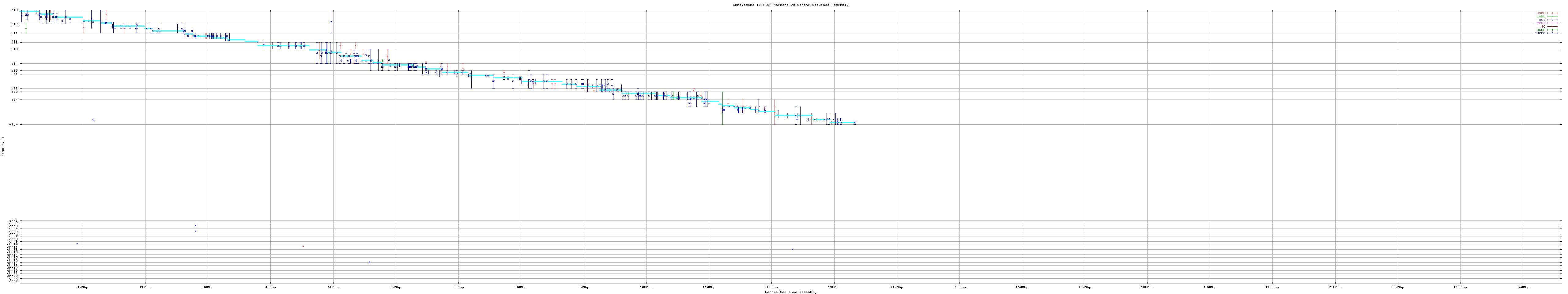Viewport: 1568px width, 294px height.
Task: Click the NCI legend square marker
Action: [1553, 20]
